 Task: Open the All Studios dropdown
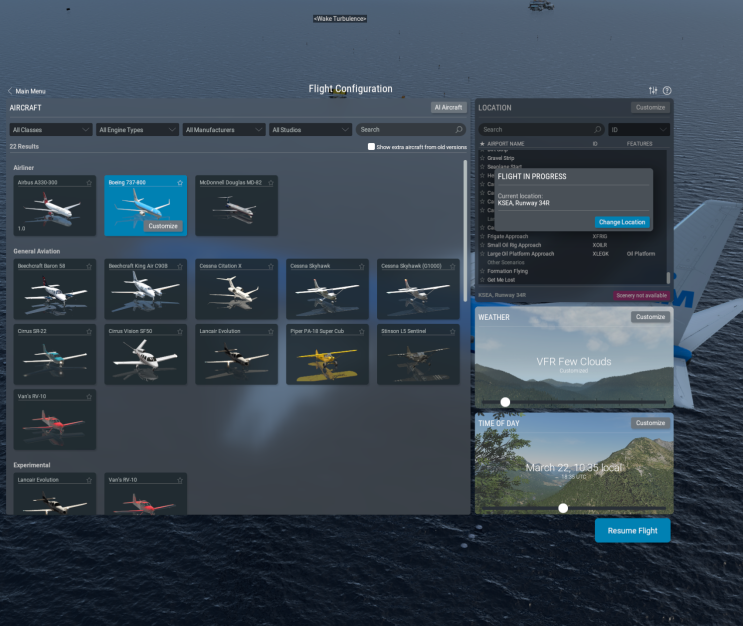[311, 129]
